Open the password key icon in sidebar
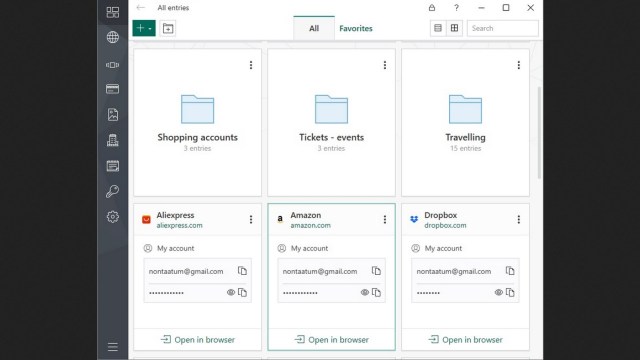The height and width of the screenshot is (360, 640). (113, 191)
